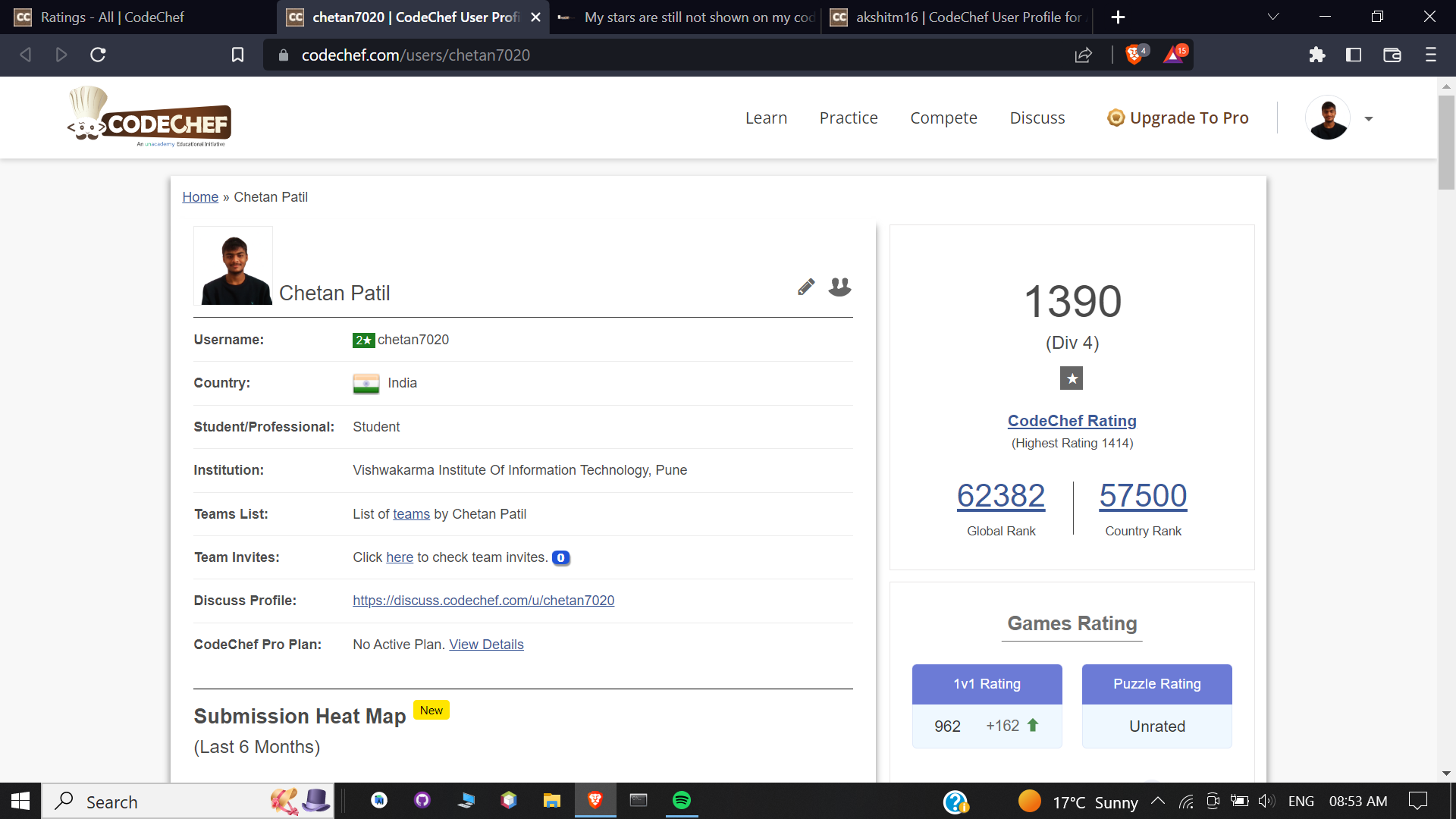The image size is (1456, 819).
Task: Open the Brave wallet icon
Action: tap(1392, 55)
